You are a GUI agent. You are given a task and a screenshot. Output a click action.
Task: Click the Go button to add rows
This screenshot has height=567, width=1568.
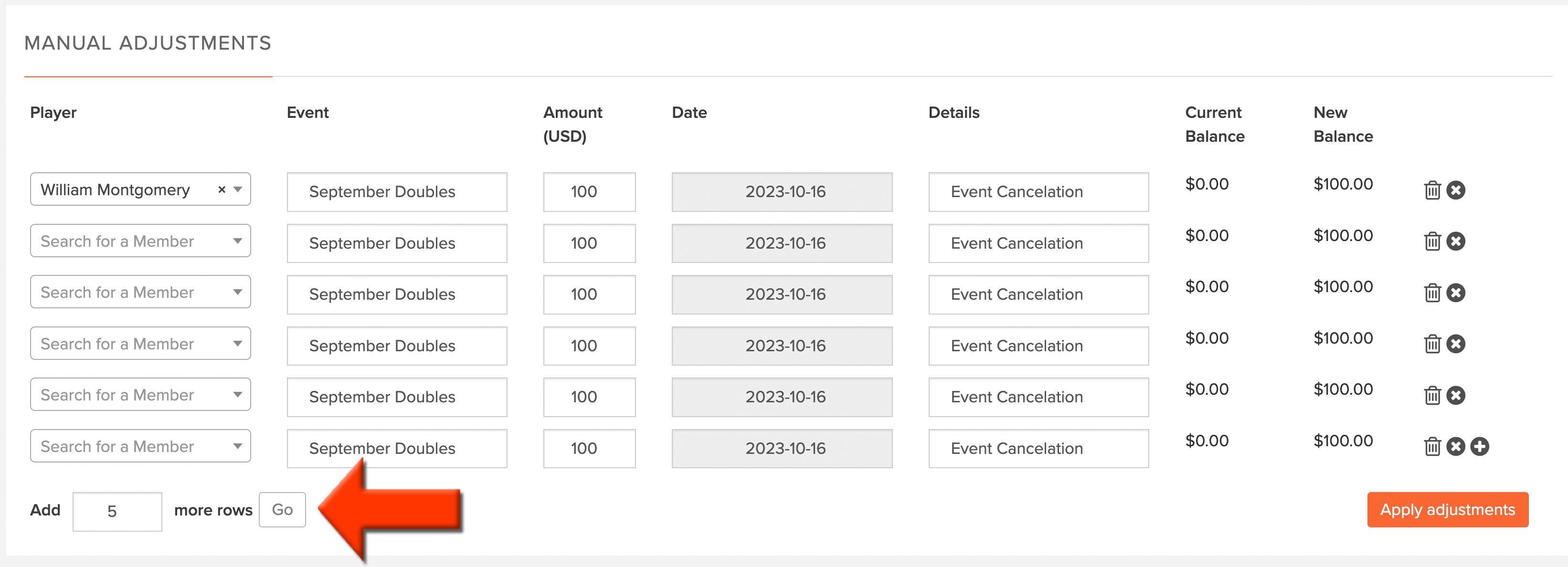[282, 510]
